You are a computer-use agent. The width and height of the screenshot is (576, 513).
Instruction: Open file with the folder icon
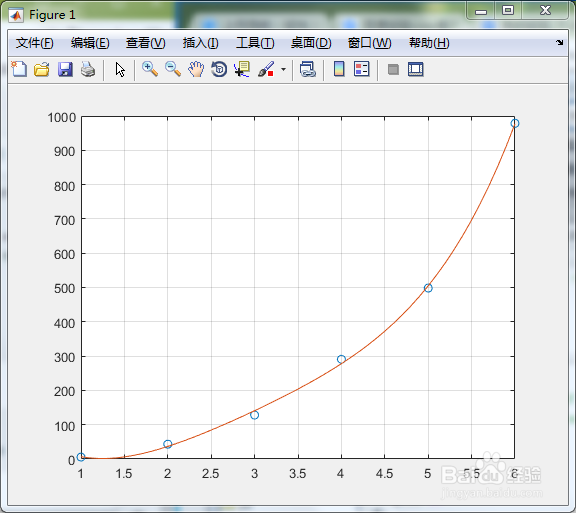click(42, 69)
